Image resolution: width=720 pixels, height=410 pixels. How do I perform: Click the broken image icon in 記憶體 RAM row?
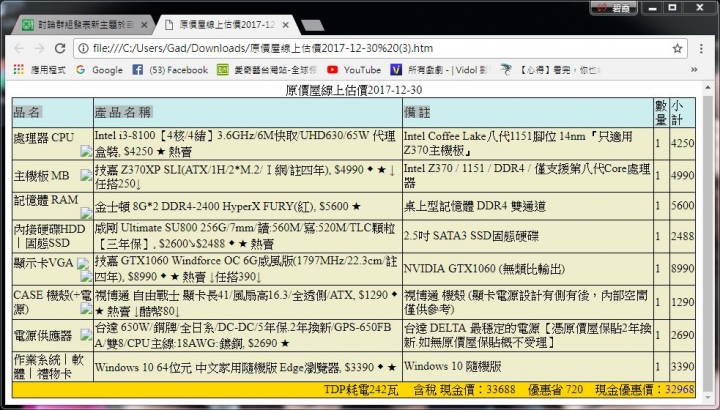86,213
